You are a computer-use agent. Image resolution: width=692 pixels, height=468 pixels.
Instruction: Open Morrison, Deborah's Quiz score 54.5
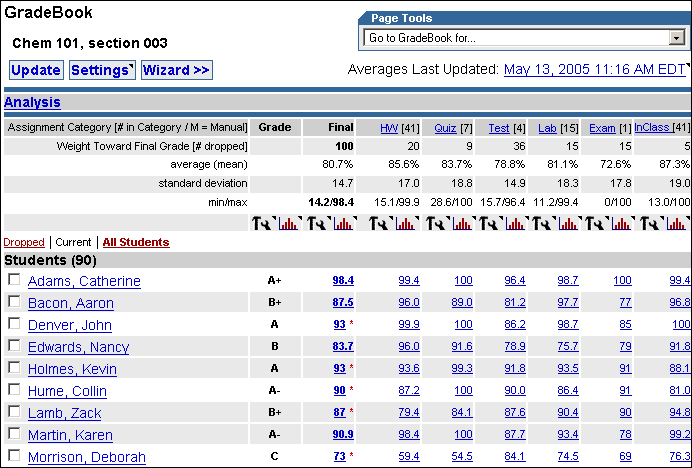[x=462, y=456]
